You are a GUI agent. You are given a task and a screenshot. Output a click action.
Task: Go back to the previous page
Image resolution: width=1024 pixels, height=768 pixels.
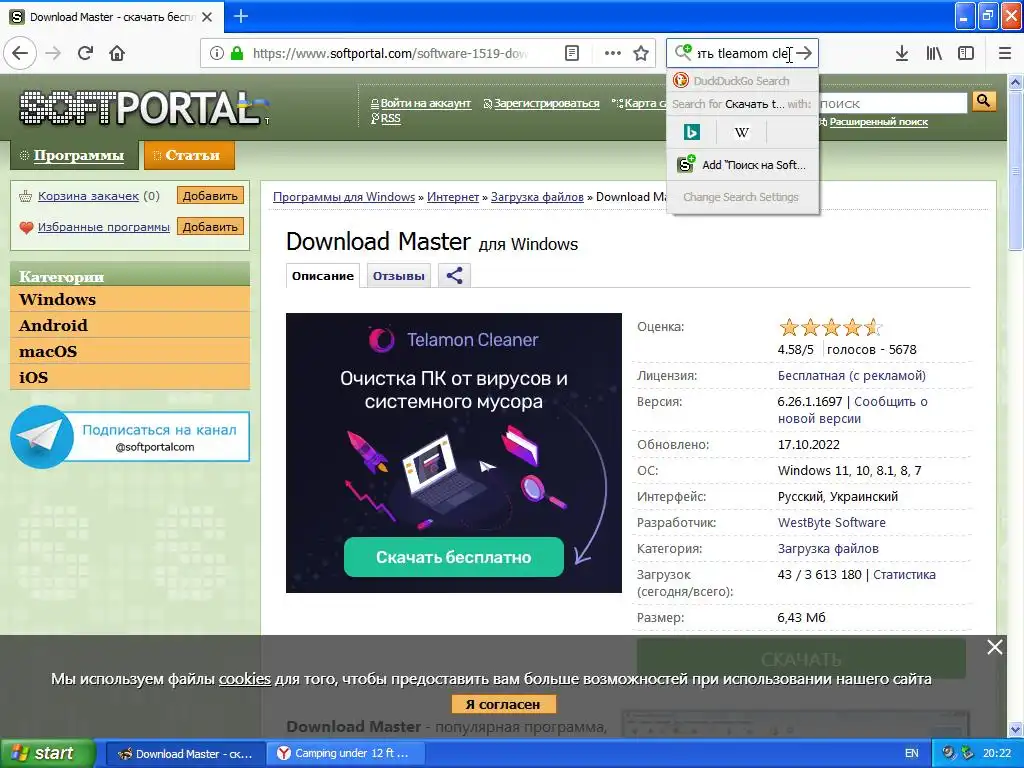click(20, 53)
